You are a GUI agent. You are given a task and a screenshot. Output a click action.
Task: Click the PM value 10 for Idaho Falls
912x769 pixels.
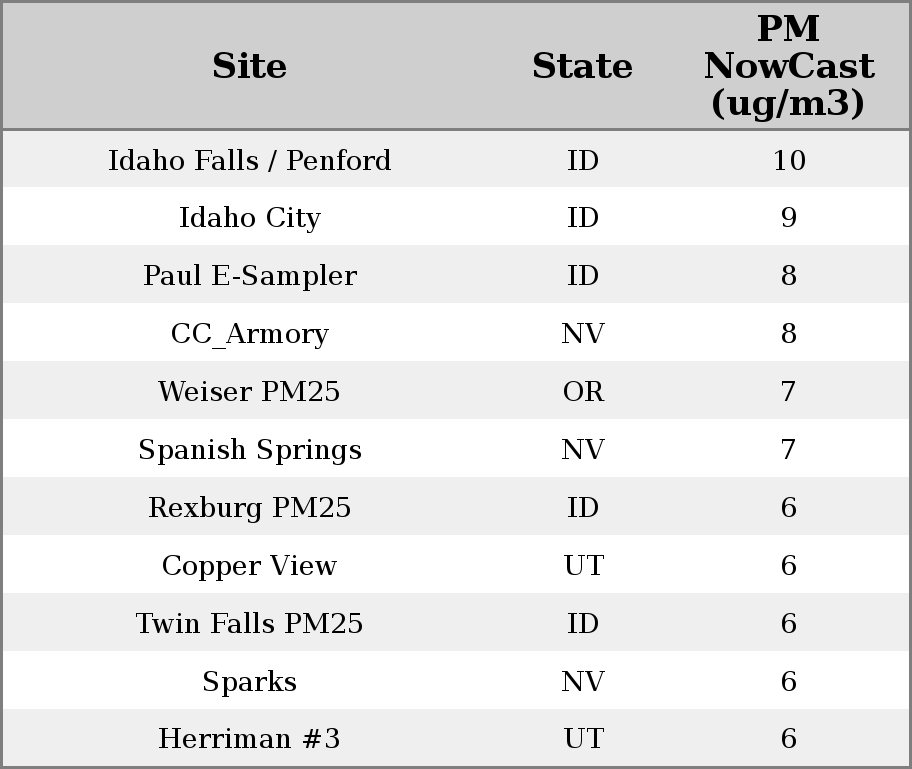[x=788, y=161]
